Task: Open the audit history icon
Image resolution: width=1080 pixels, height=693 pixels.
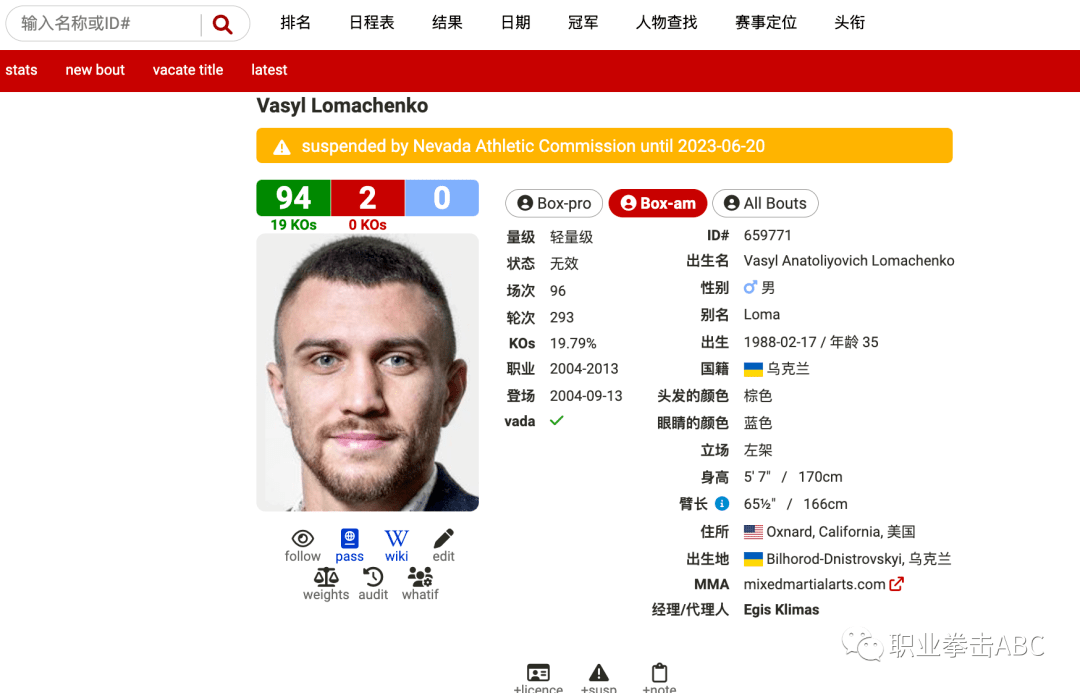Action: pos(373,577)
